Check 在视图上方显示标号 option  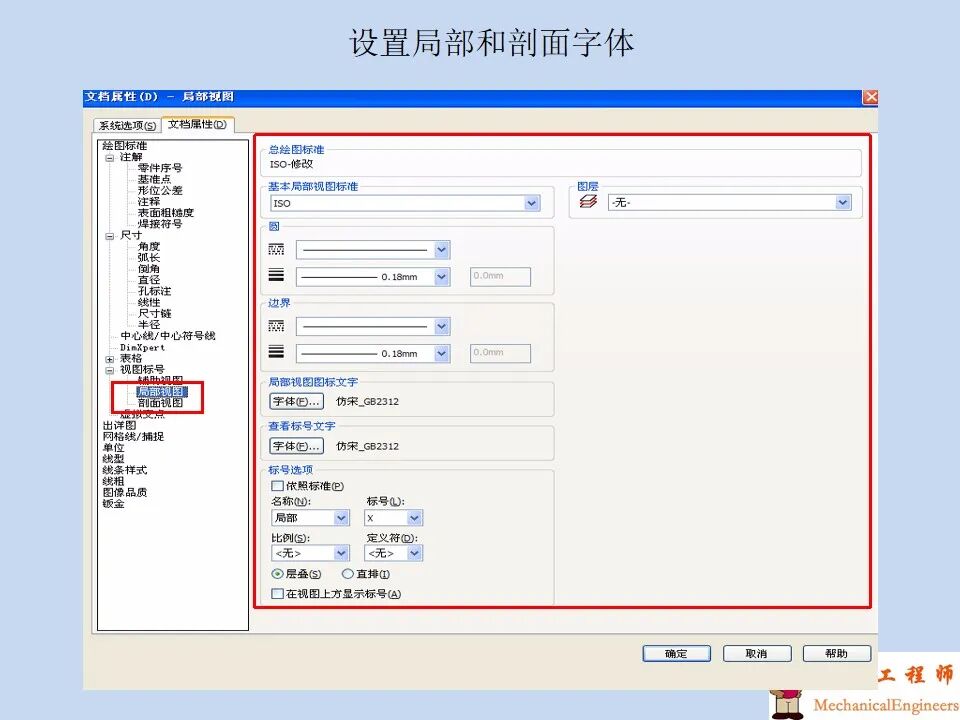tap(275, 593)
